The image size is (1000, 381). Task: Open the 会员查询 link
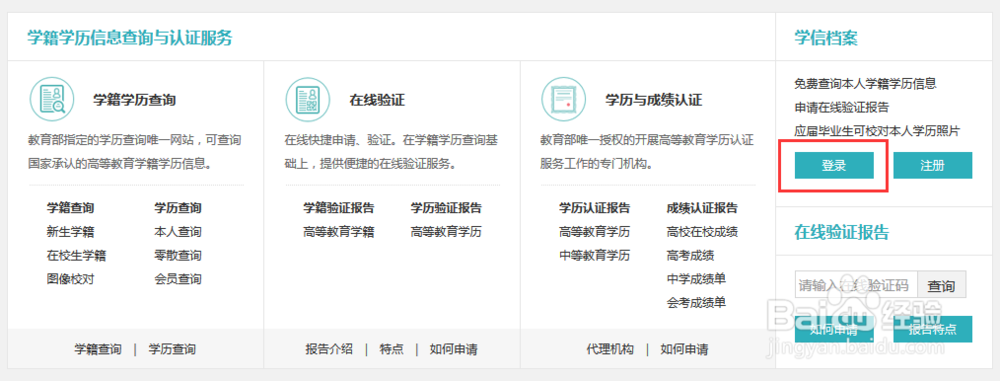[178, 279]
